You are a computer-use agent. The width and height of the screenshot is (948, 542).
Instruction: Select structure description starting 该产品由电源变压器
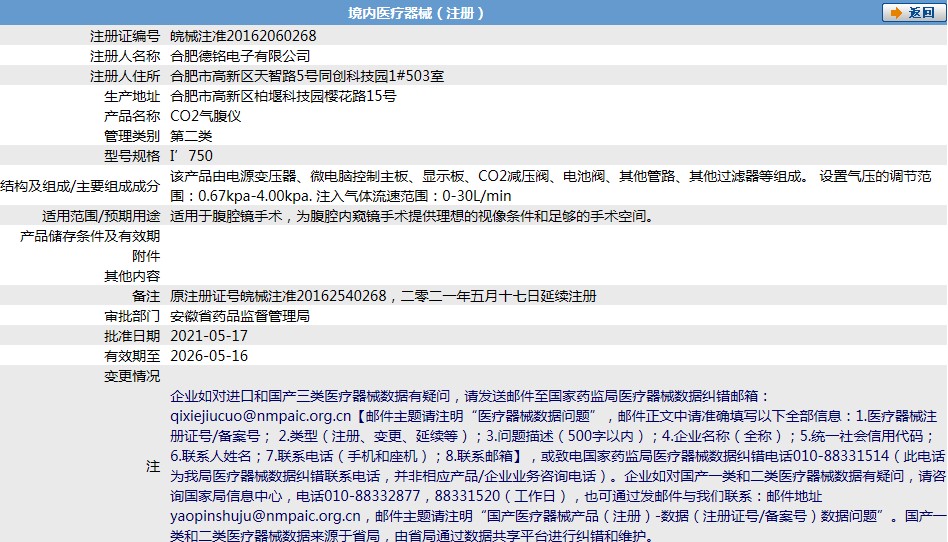[550, 186]
